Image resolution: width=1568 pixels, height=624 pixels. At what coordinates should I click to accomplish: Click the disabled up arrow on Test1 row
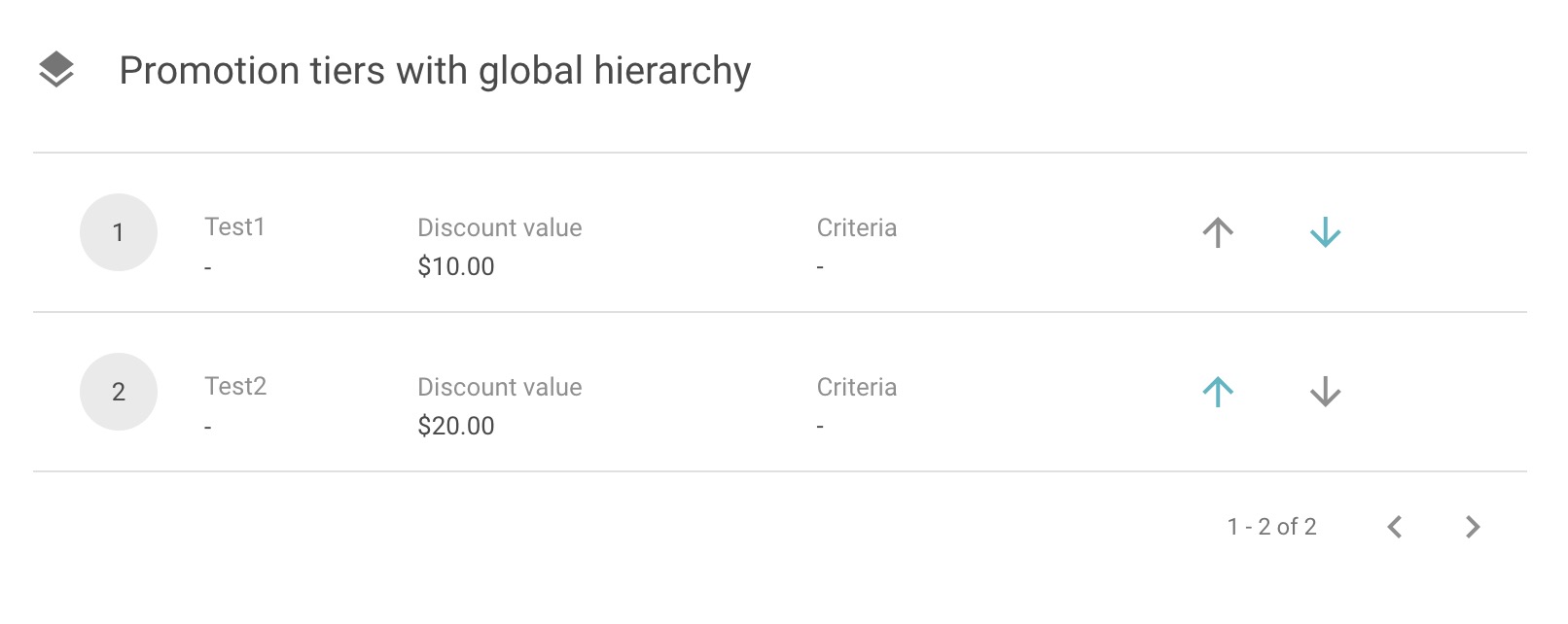tap(1217, 232)
